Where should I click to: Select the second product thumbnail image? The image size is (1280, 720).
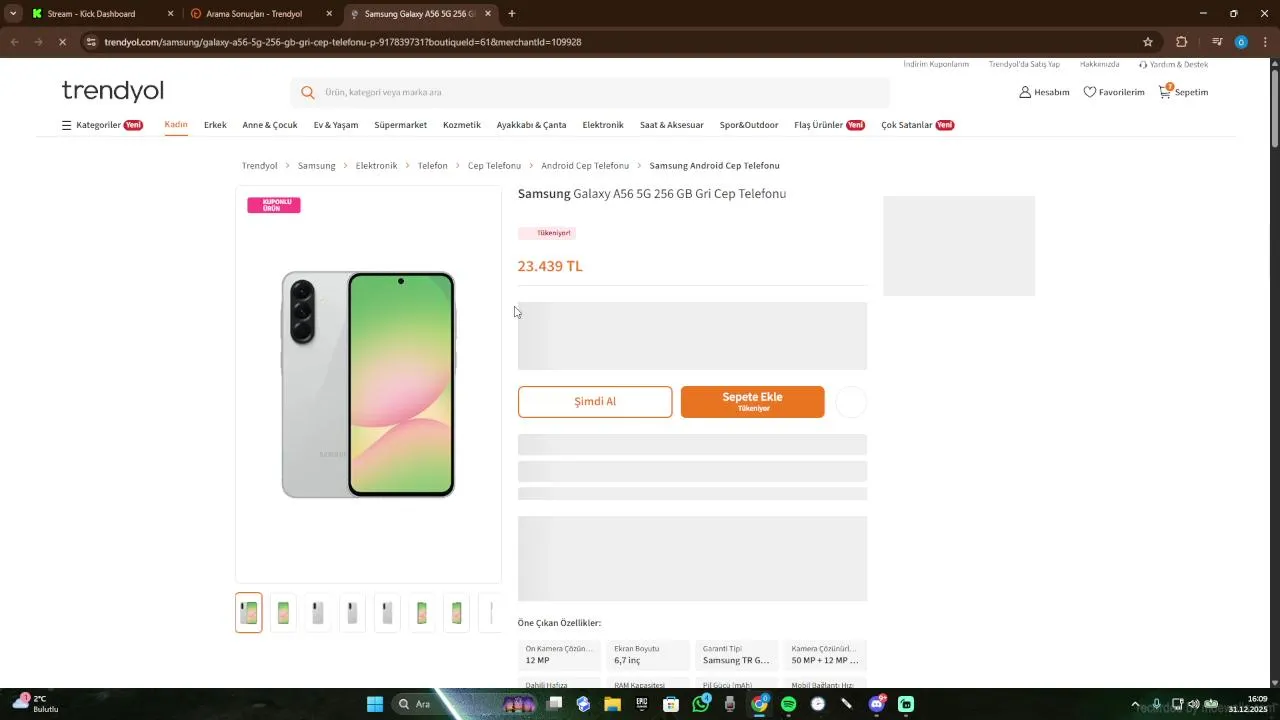283,613
